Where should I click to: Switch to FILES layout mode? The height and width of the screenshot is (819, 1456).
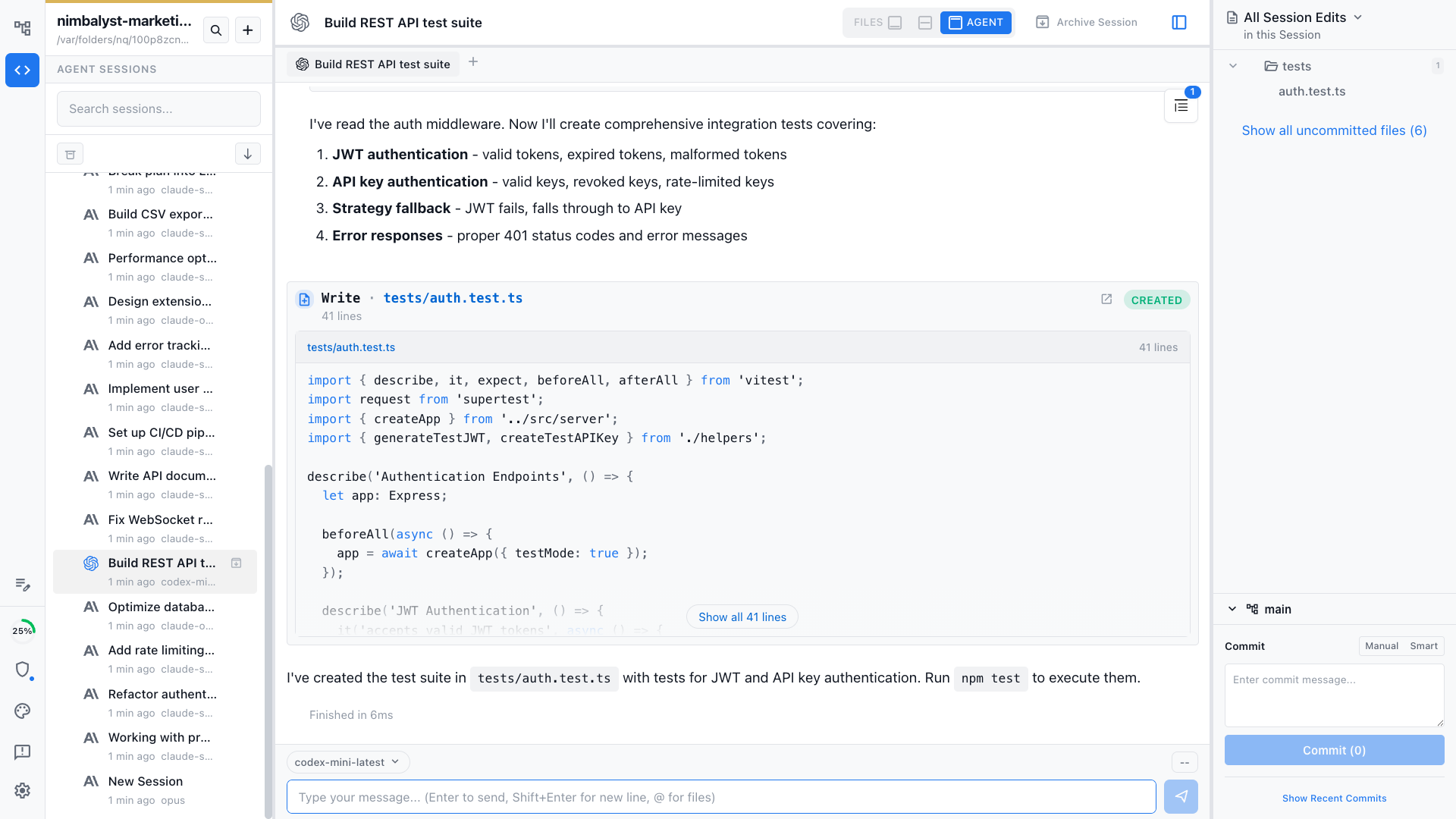(877, 23)
